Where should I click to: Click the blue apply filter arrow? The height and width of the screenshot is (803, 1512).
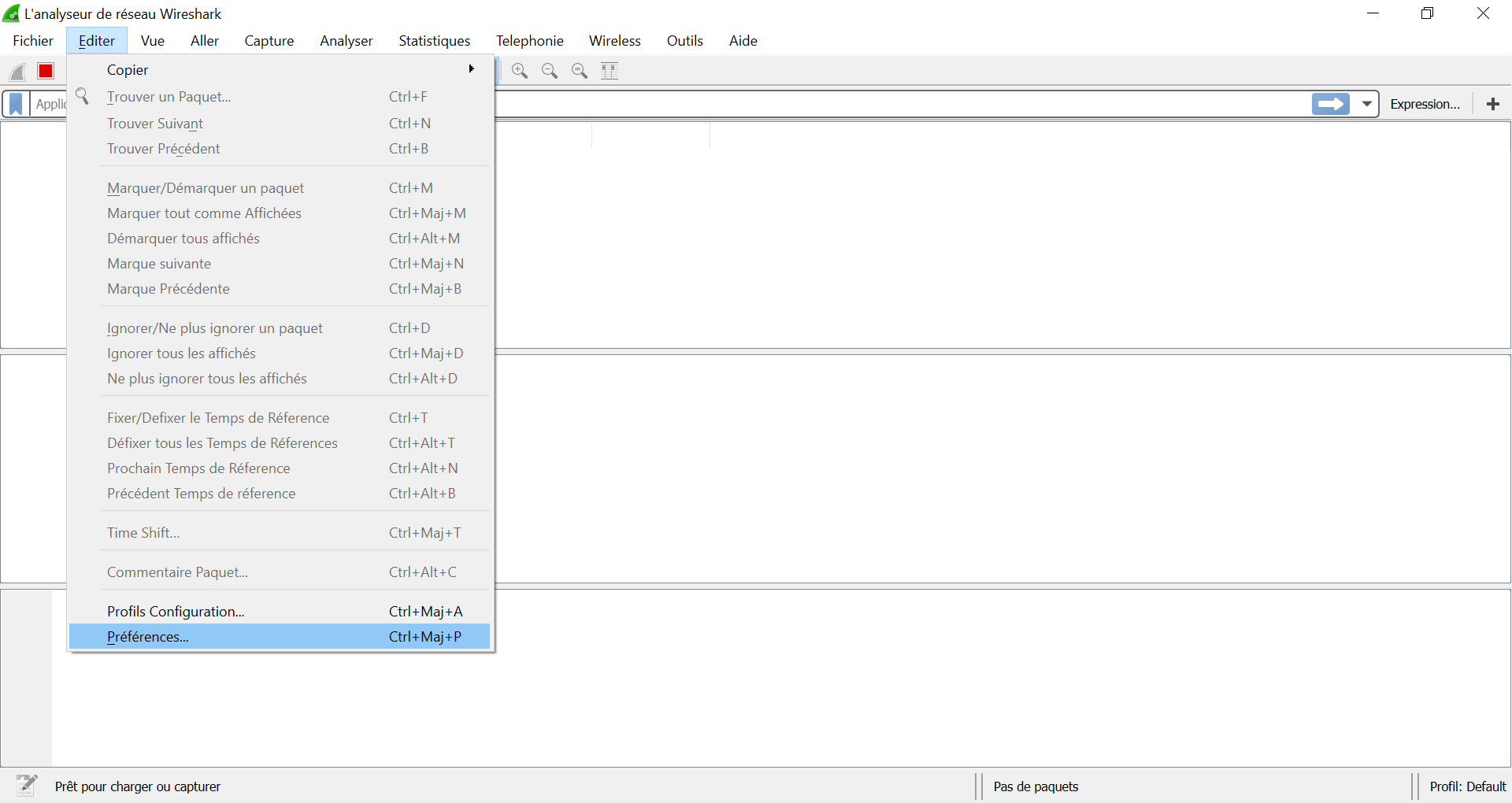1331,104
